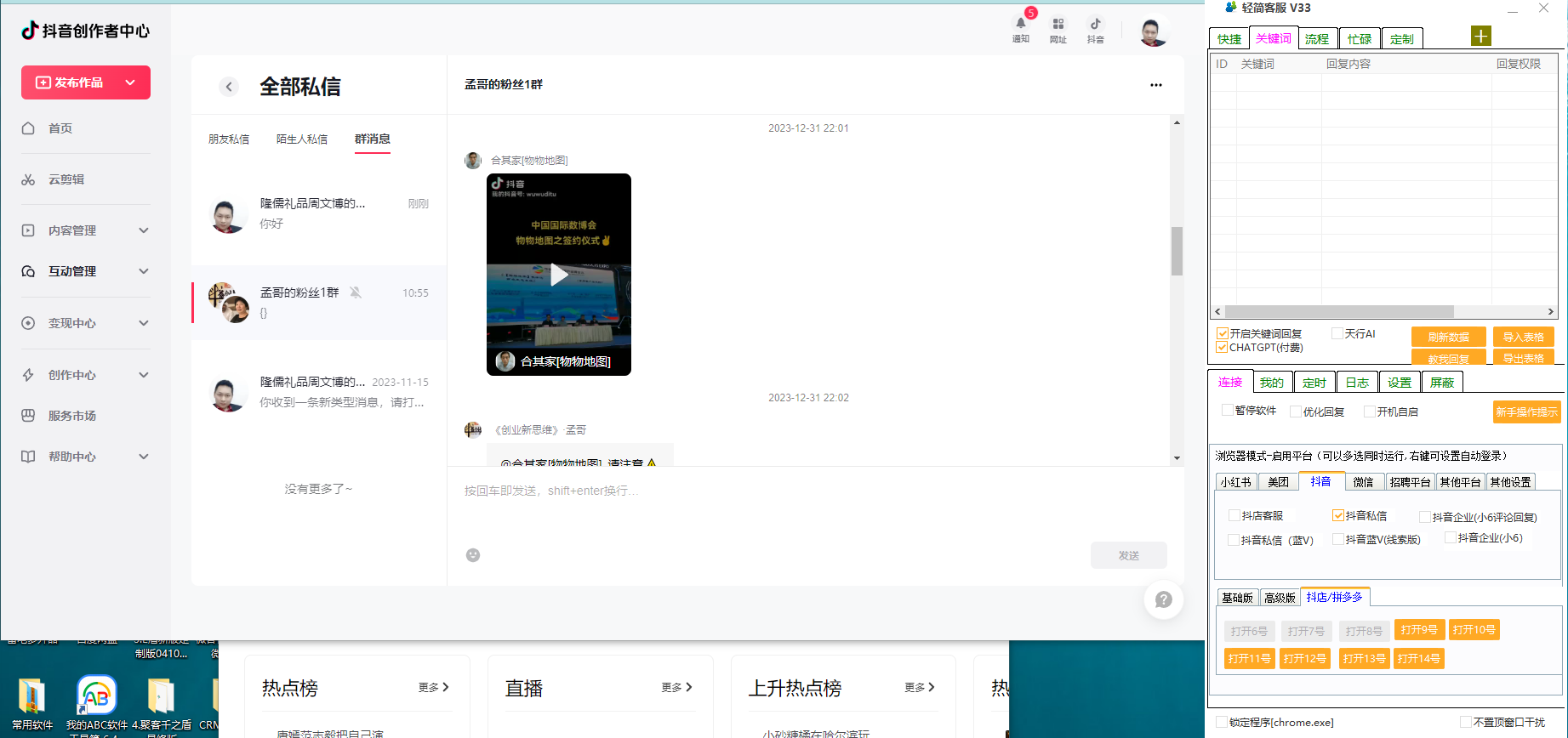Open the notification bell icon
This screenshot has width=1568, height=738.
point(1020,24)
